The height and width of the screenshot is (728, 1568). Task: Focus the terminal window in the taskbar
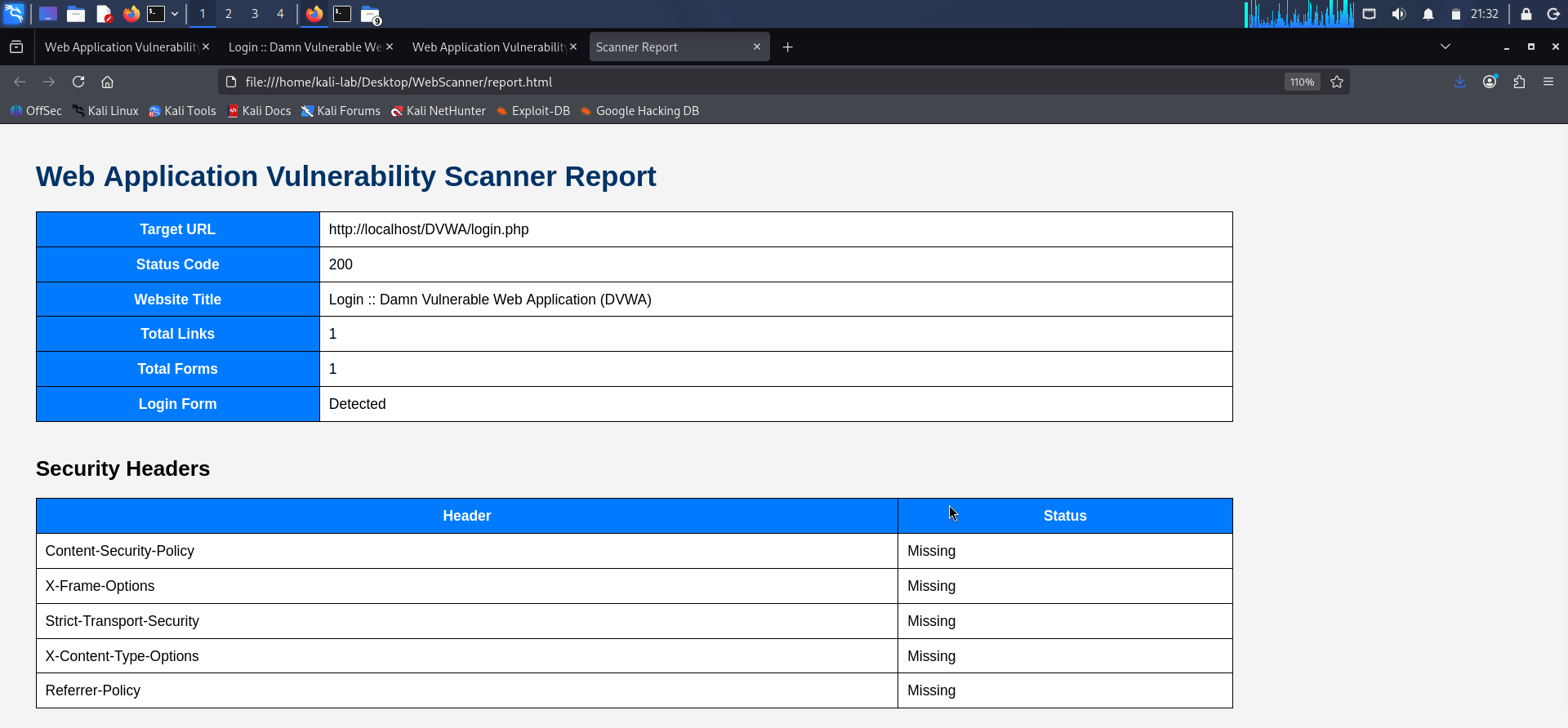[x=342, y=14]
